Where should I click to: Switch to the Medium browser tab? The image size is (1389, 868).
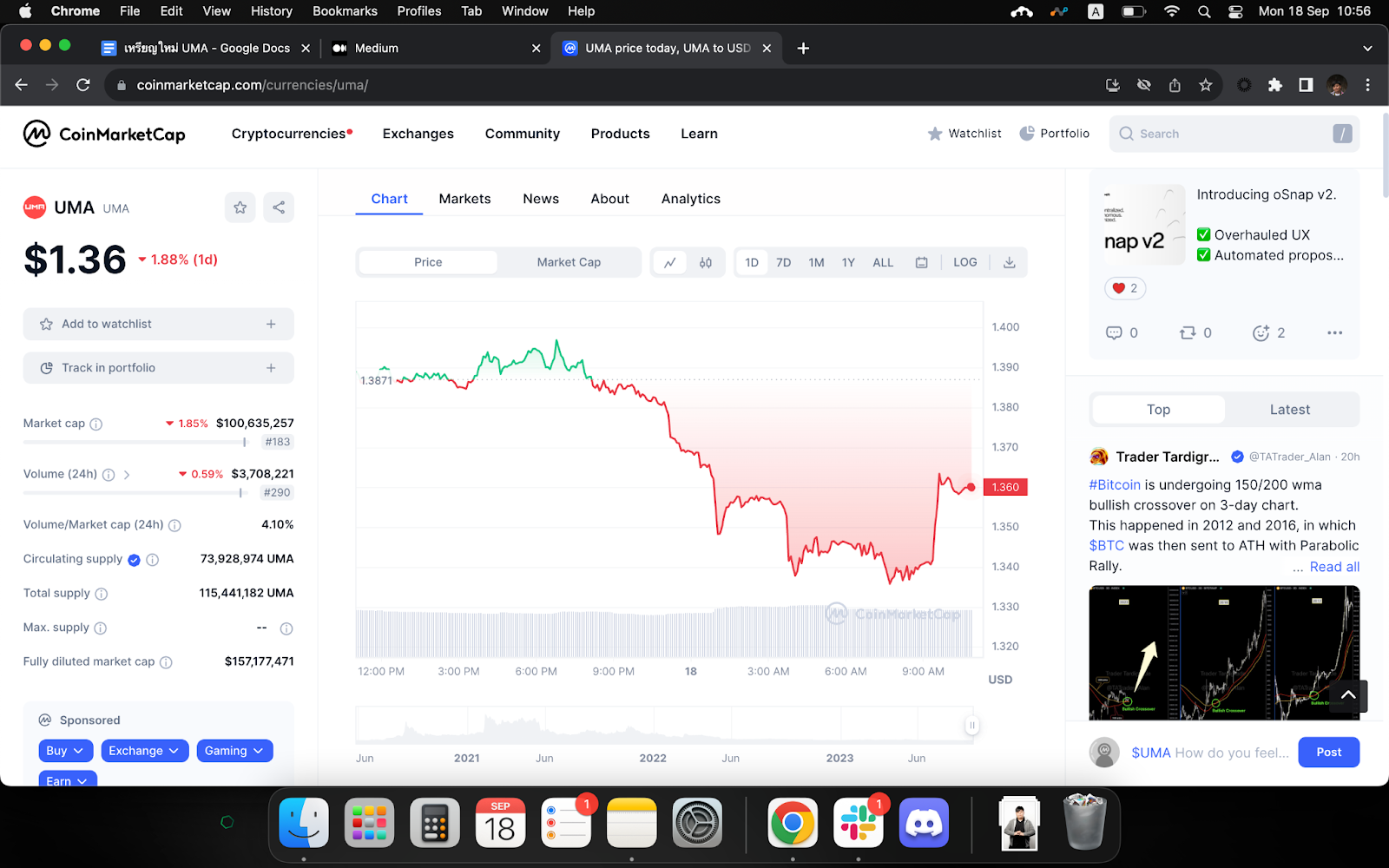point(437,49)
